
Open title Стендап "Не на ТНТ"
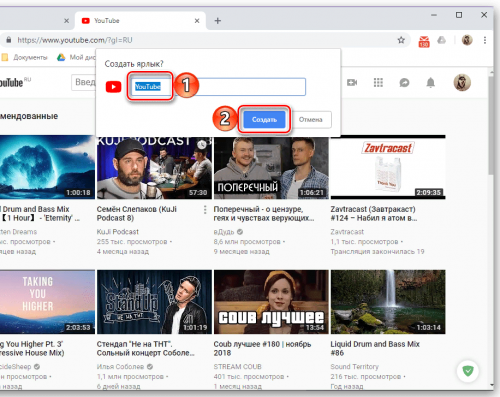pos(145,348)
